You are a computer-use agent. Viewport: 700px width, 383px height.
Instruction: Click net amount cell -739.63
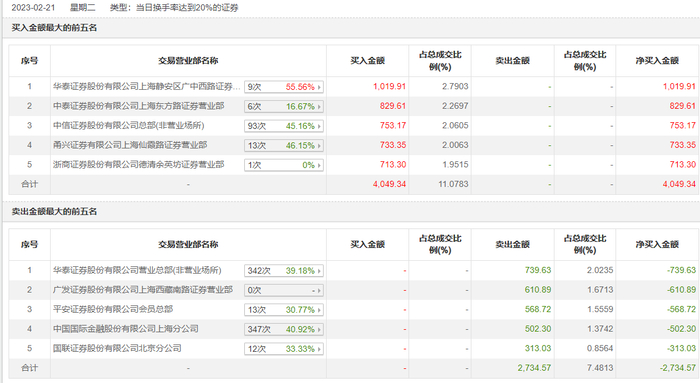click(x=681, y=271)
